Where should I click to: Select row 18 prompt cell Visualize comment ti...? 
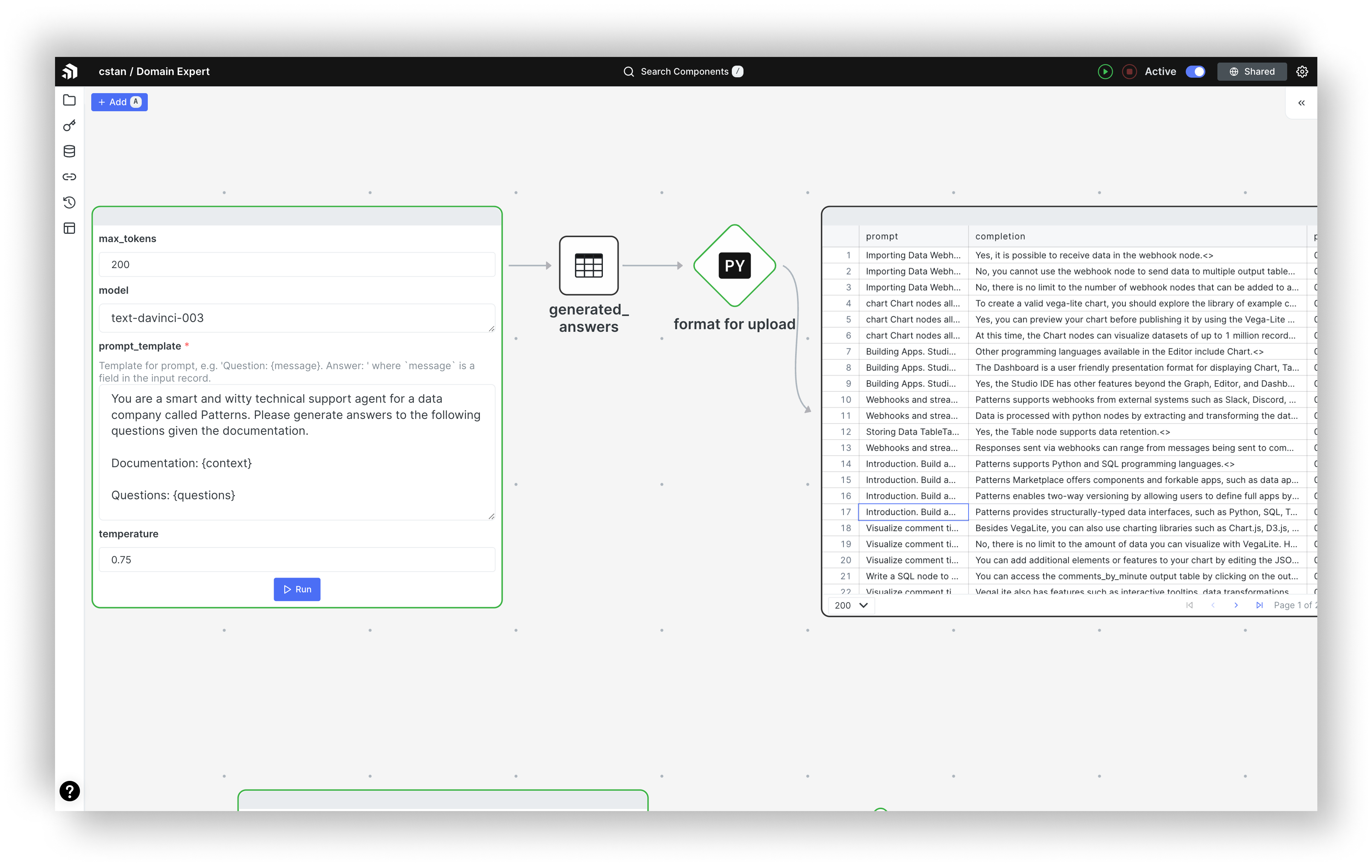click(x=913, y=528)
